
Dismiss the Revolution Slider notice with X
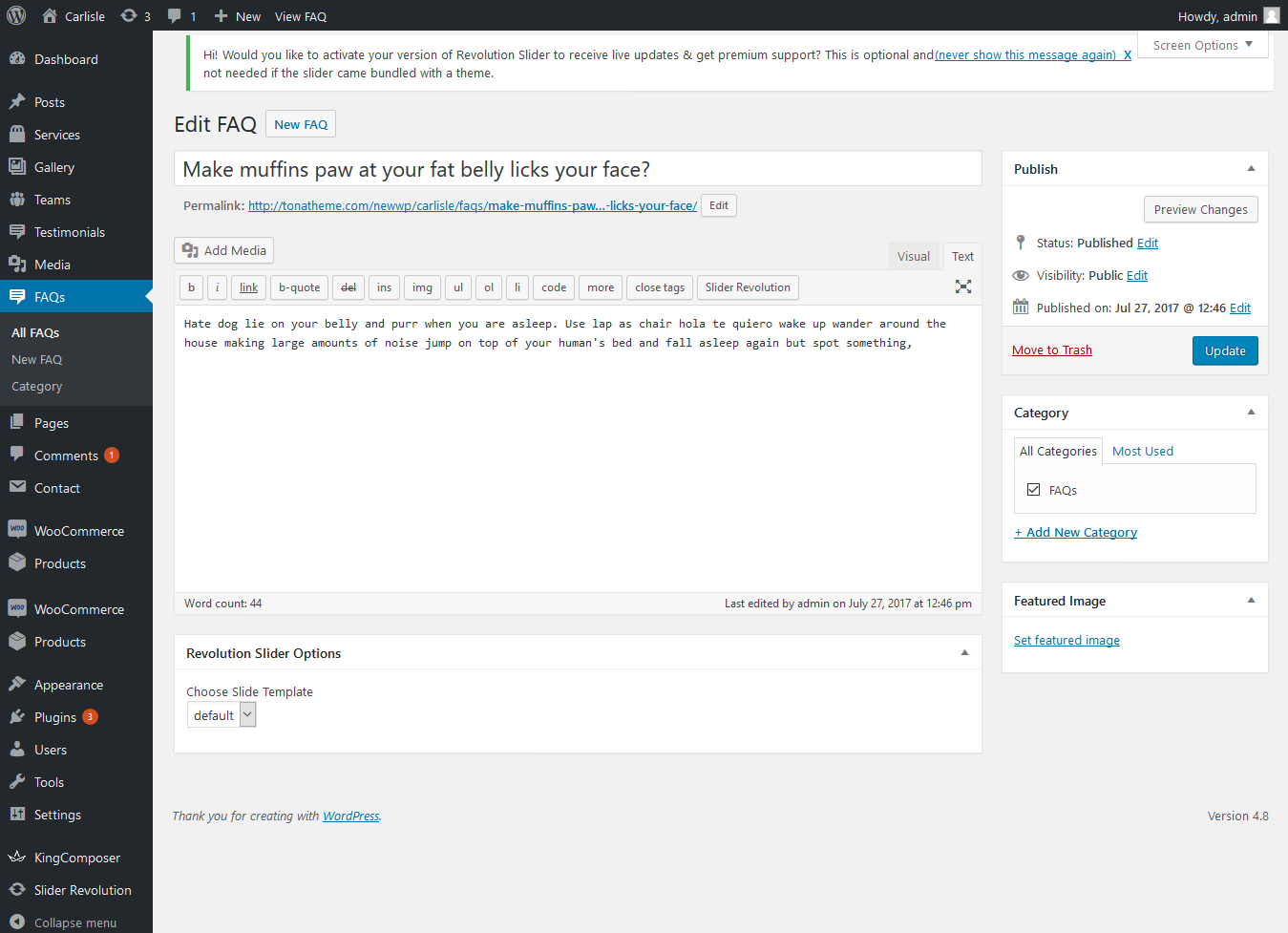tap(1127, 55)
